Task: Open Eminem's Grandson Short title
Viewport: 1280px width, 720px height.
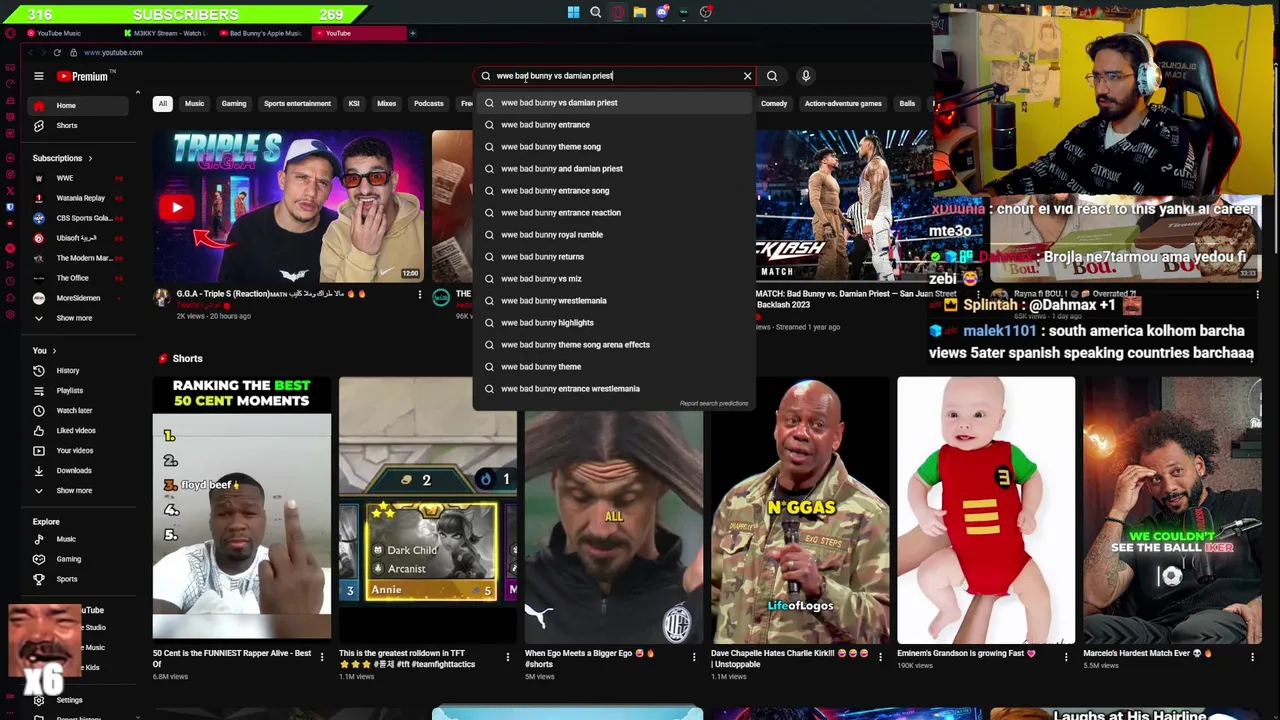Action: 966,654
